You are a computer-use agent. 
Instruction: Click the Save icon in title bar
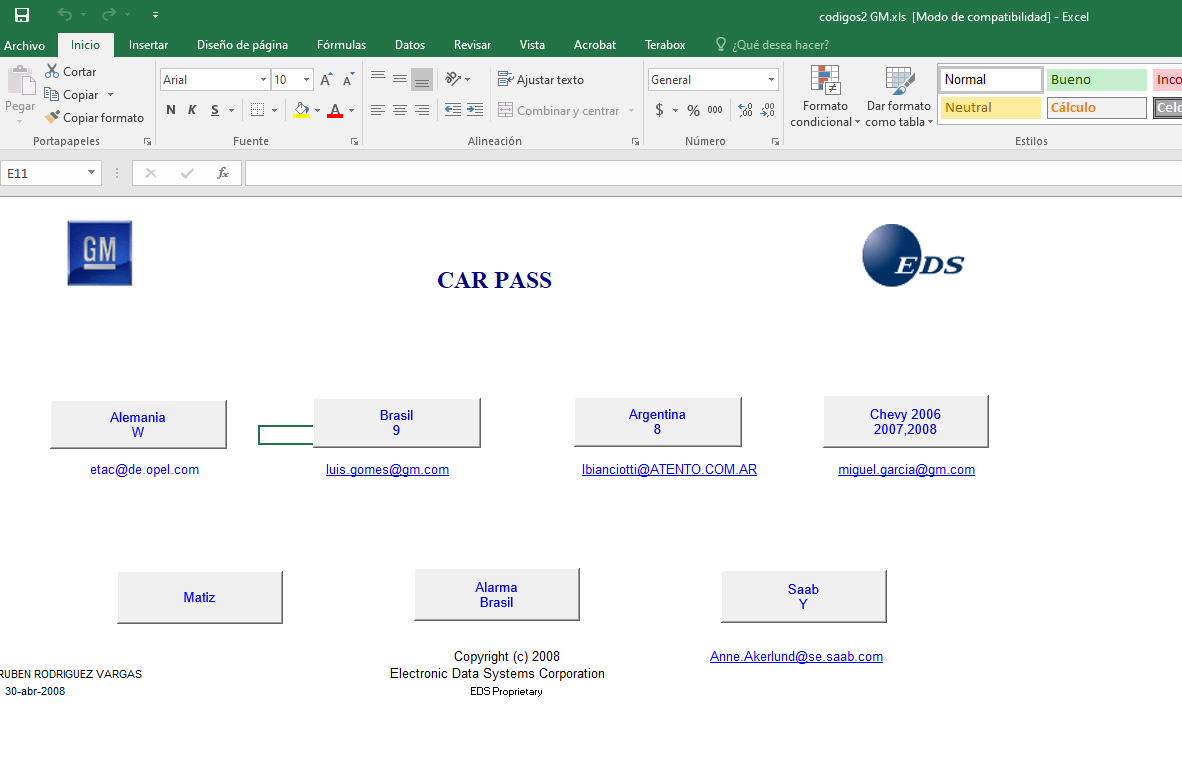click(x=21, y=15)
